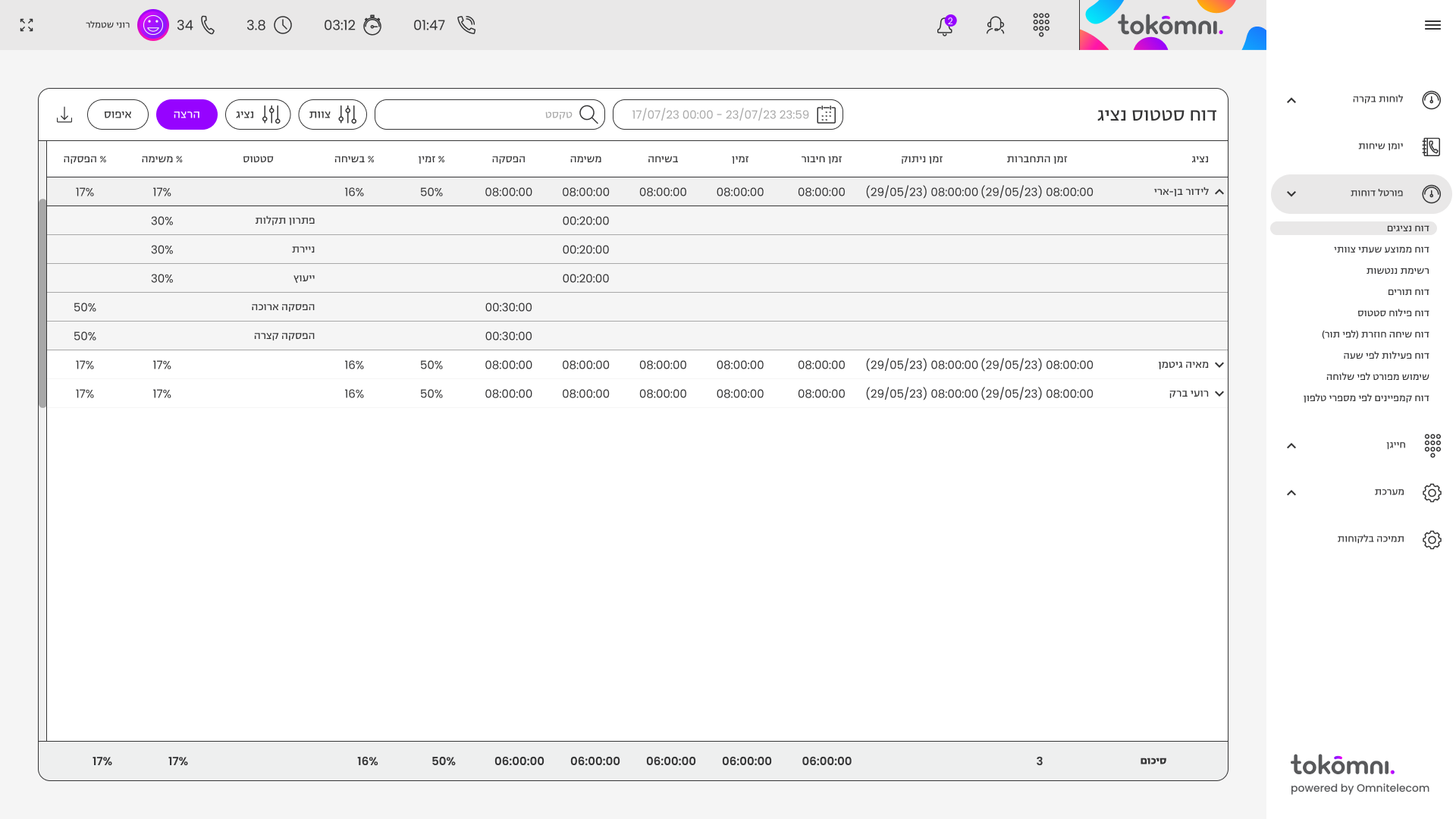Select דוח ממוצע שעתי צוותי report

click(1381, 249)
